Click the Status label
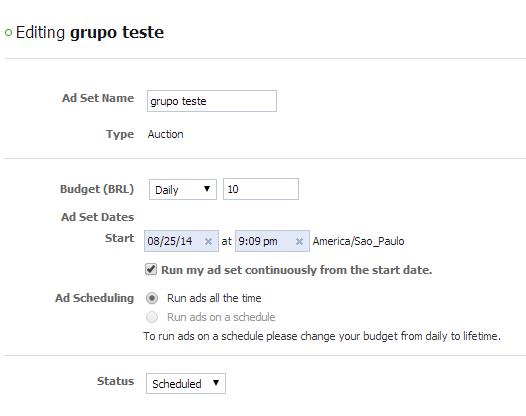 click(x=115, y=381)
